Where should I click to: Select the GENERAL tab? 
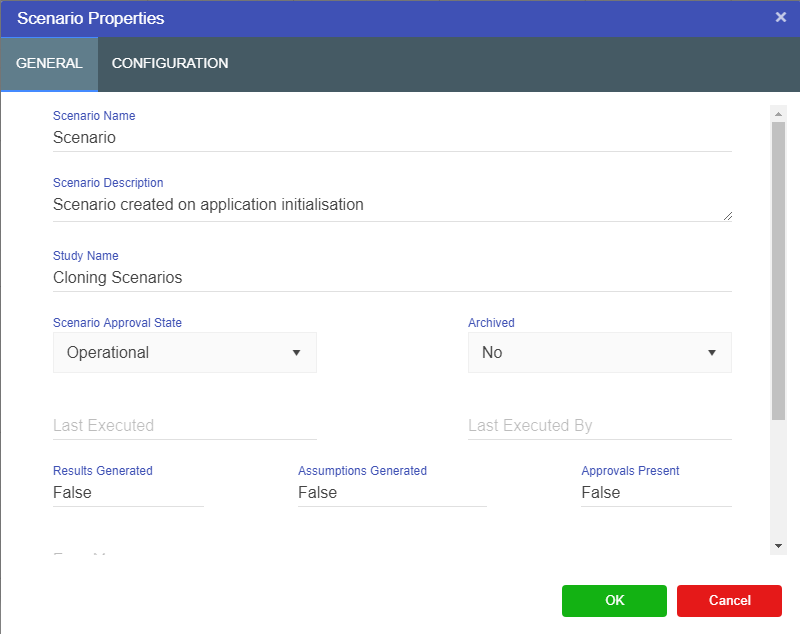tap(49, 63)
